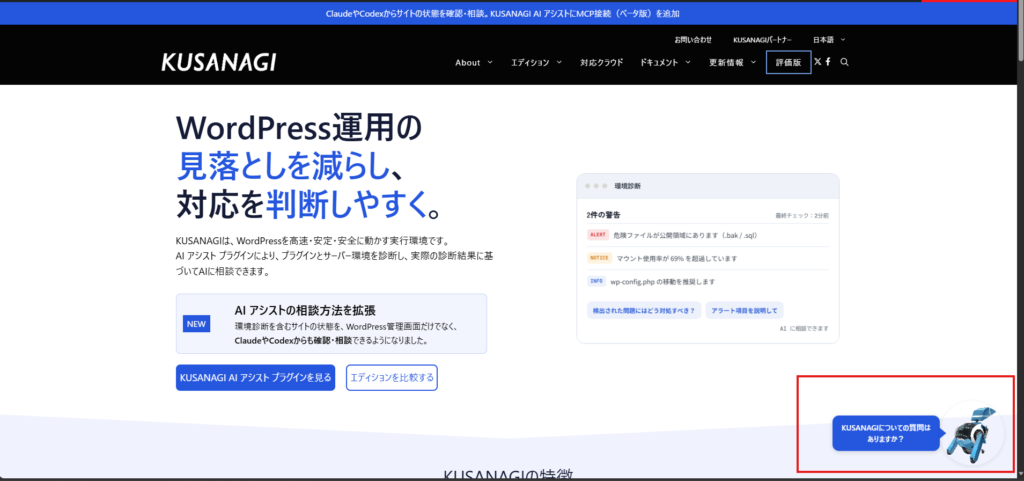Open the KUSANAGIパートナー link
The image size is (1024, 481).
click(x=762, y=40)
